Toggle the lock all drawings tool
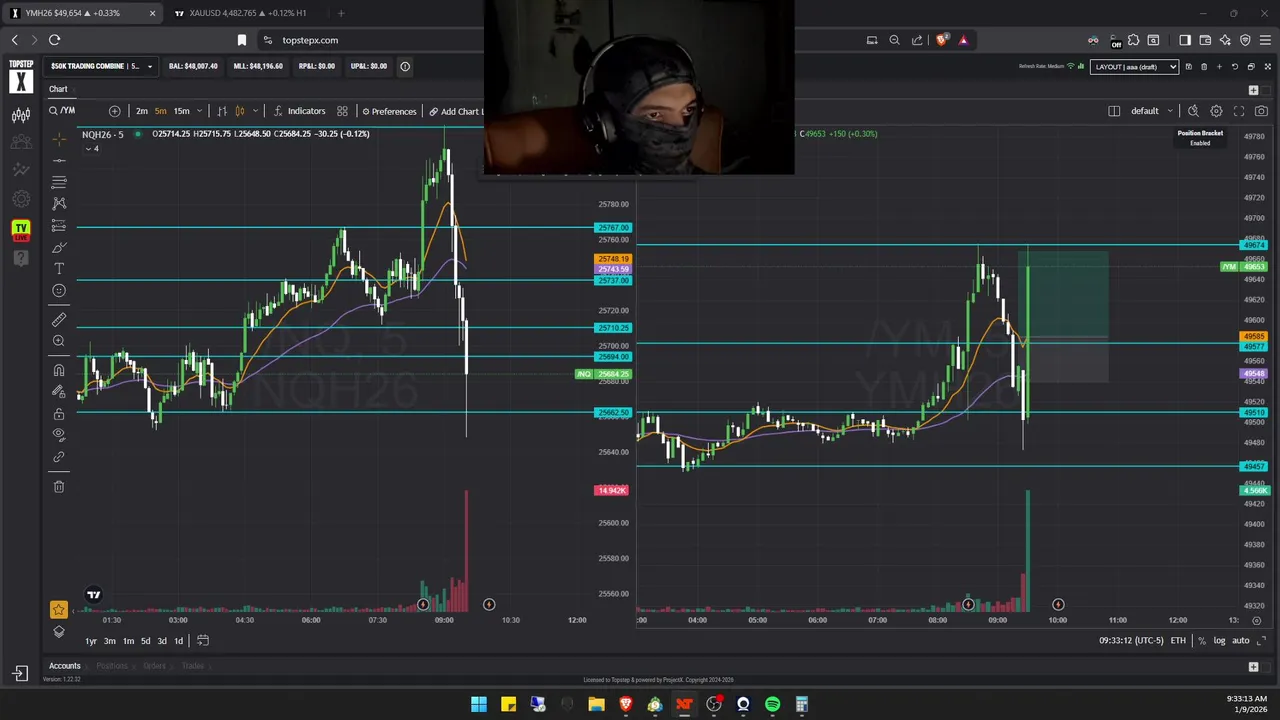Screen dimensions: 1280x720 (x=59, y=414)
